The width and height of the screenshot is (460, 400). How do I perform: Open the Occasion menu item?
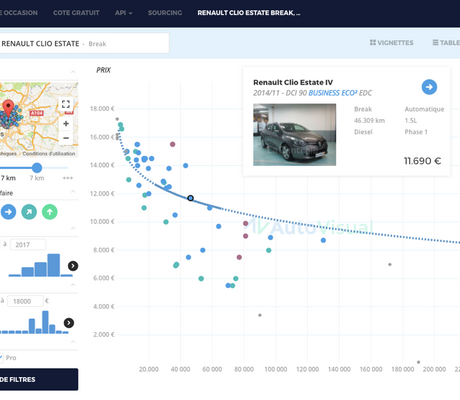pos(19,13)
